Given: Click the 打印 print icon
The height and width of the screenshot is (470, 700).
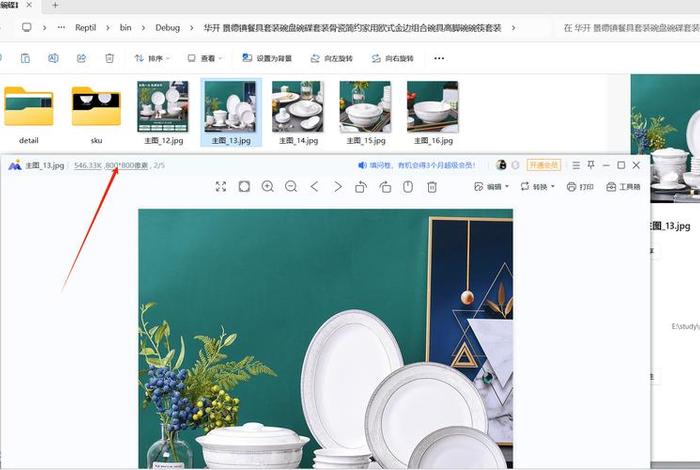Looking at the screenshot, I should 580,187.
